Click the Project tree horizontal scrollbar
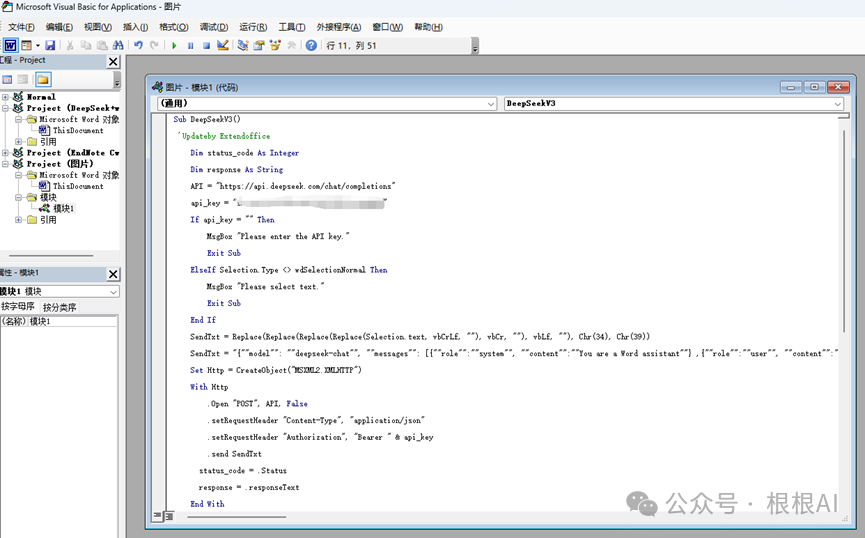This screenshot has width=865, height=538. tap(51, 255)
